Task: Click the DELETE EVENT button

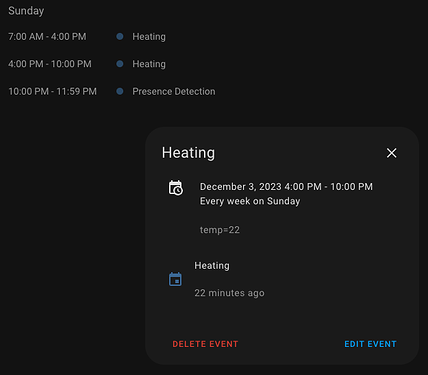Action: (x=205, y=344)
